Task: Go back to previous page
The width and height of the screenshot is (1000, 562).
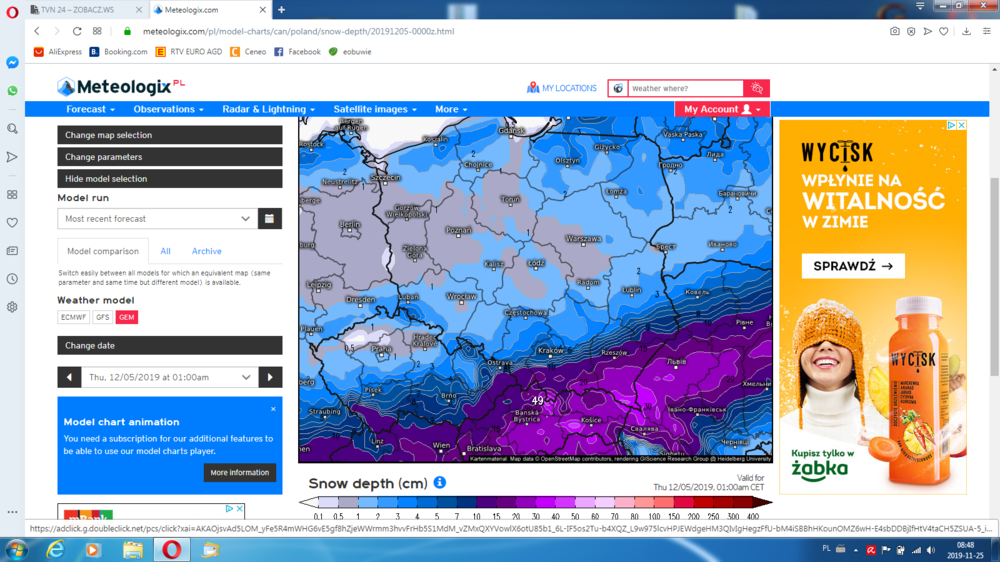Action: [37, 31]
